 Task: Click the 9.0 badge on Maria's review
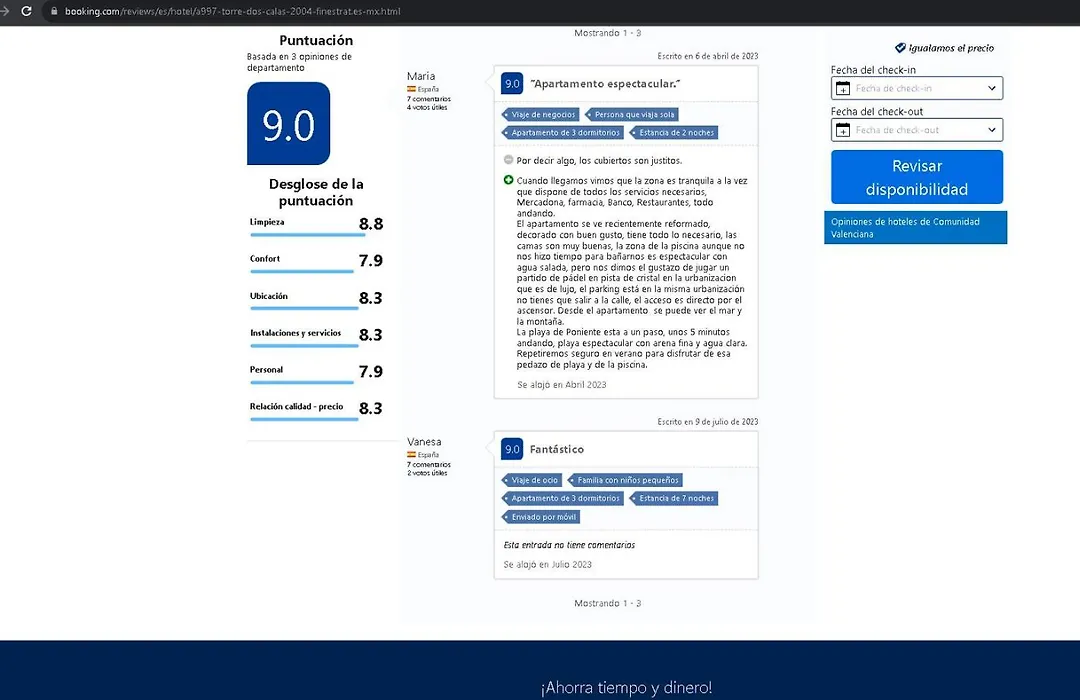pos(512,83)
